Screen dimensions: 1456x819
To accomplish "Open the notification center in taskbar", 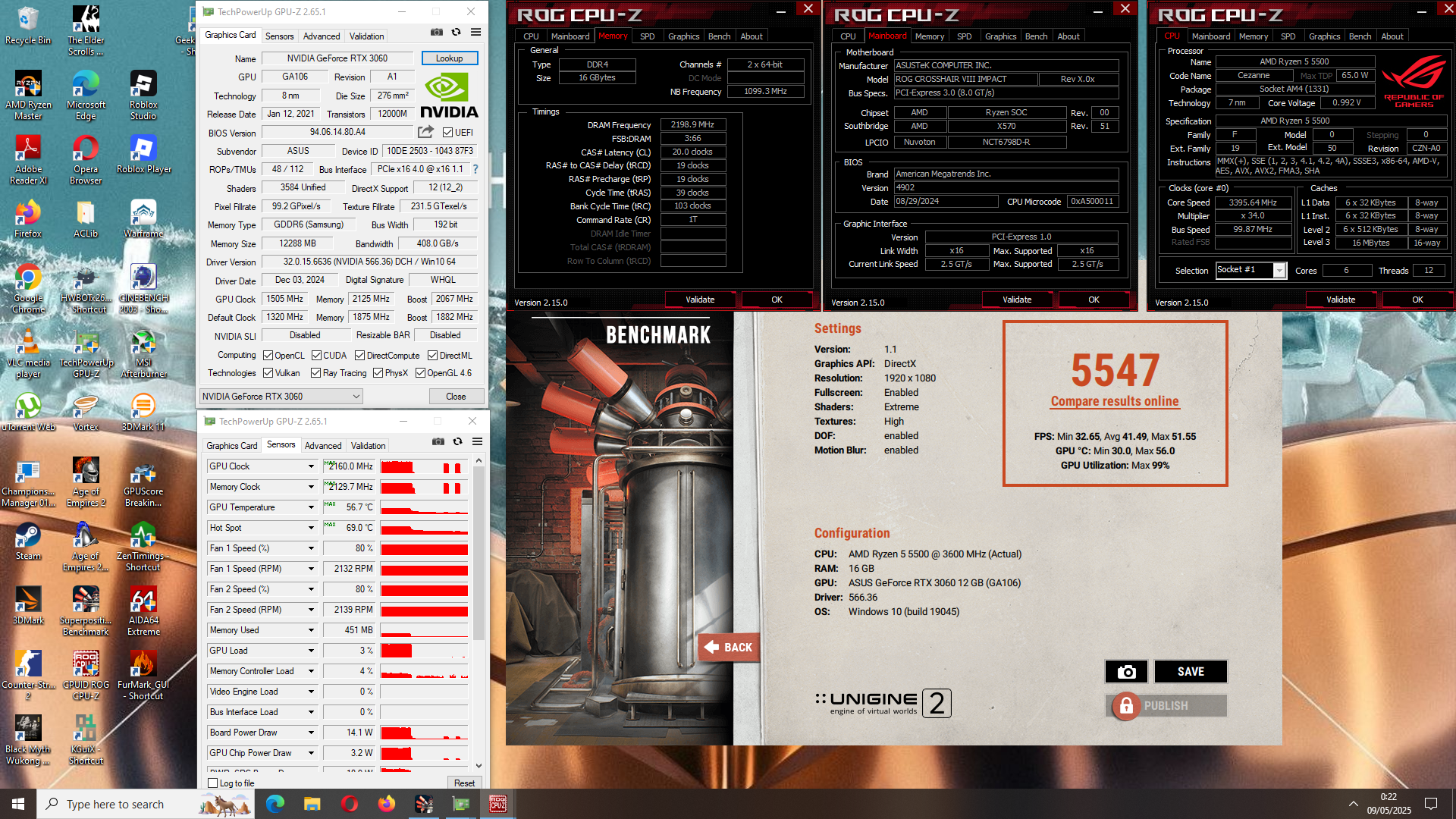I will pyautogui.click(x=1431, y=804).
